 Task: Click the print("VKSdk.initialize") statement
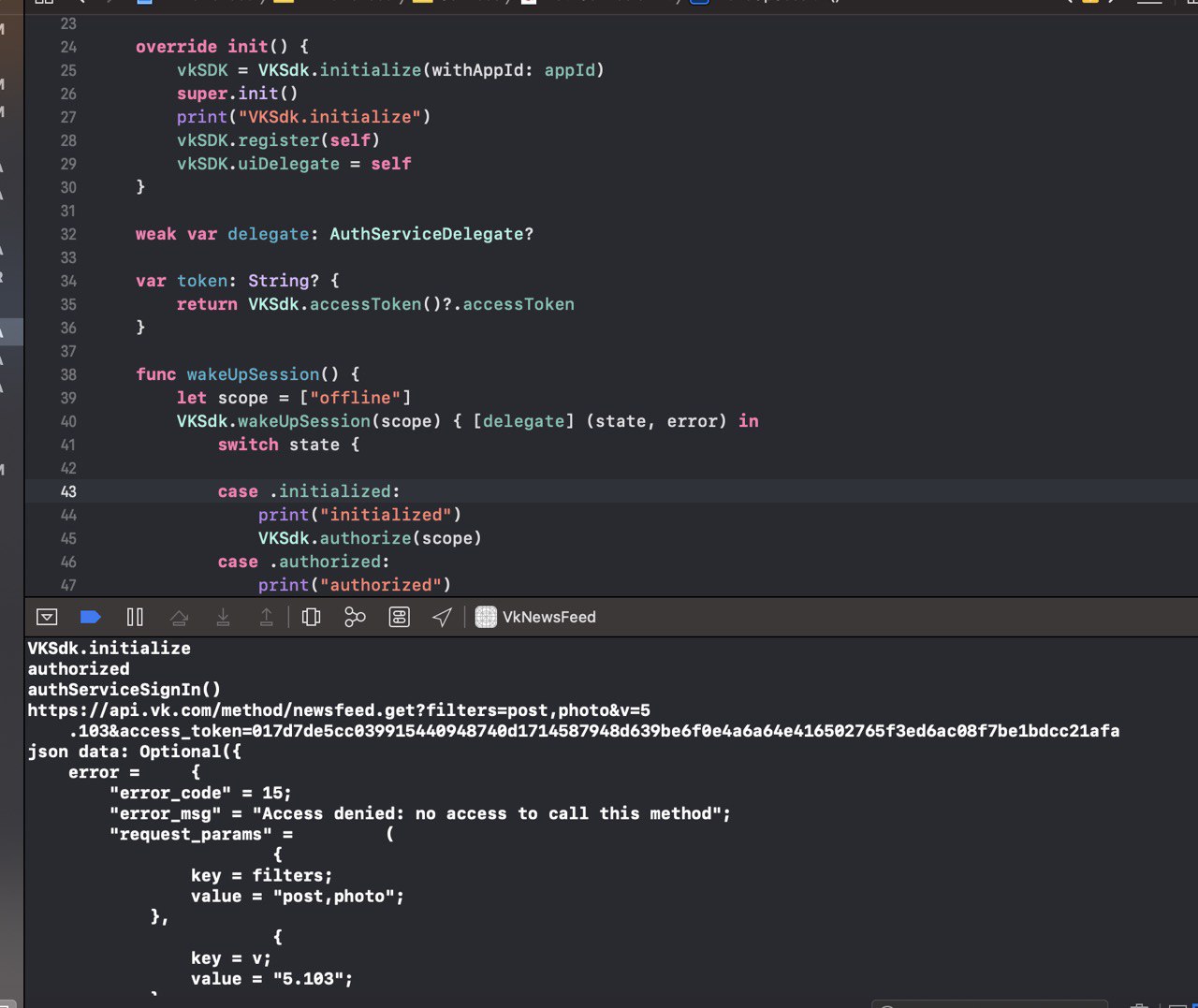click(x=304, y=117)
